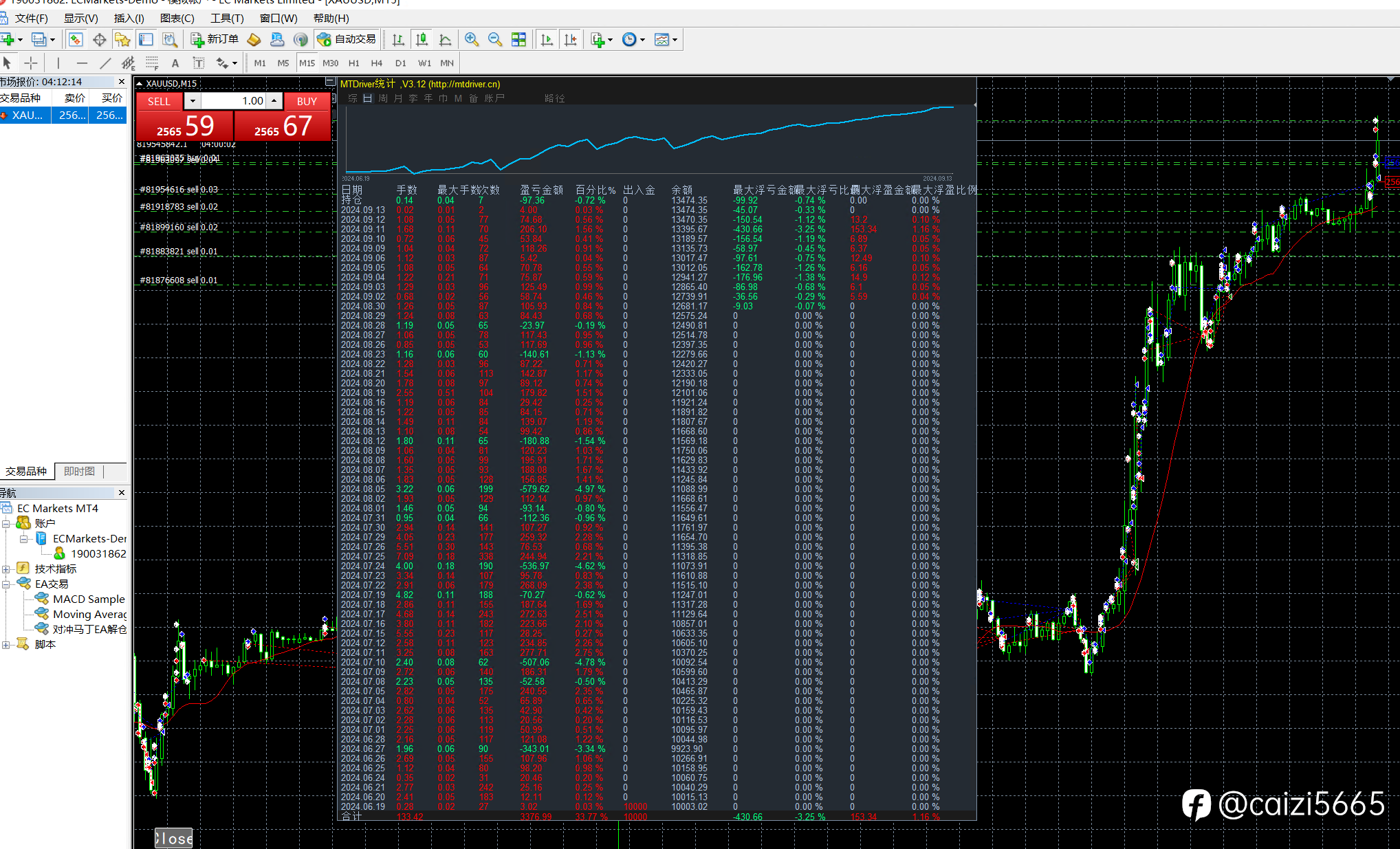Switch timeframe to M1
1400x849 pixels.
[260, 63]
